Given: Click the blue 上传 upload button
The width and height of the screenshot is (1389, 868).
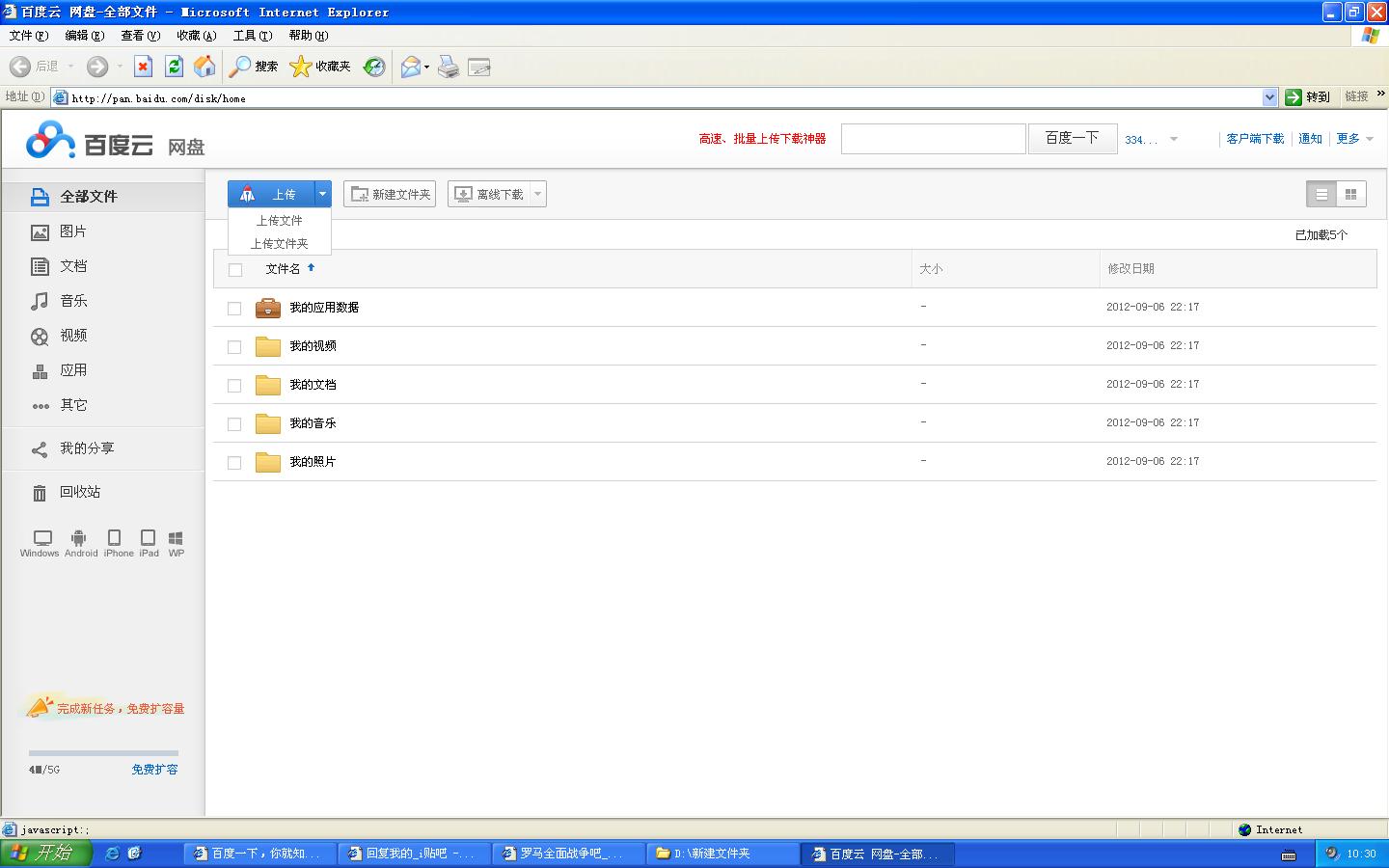Looking at the screenshot, I should pos(271,194).
